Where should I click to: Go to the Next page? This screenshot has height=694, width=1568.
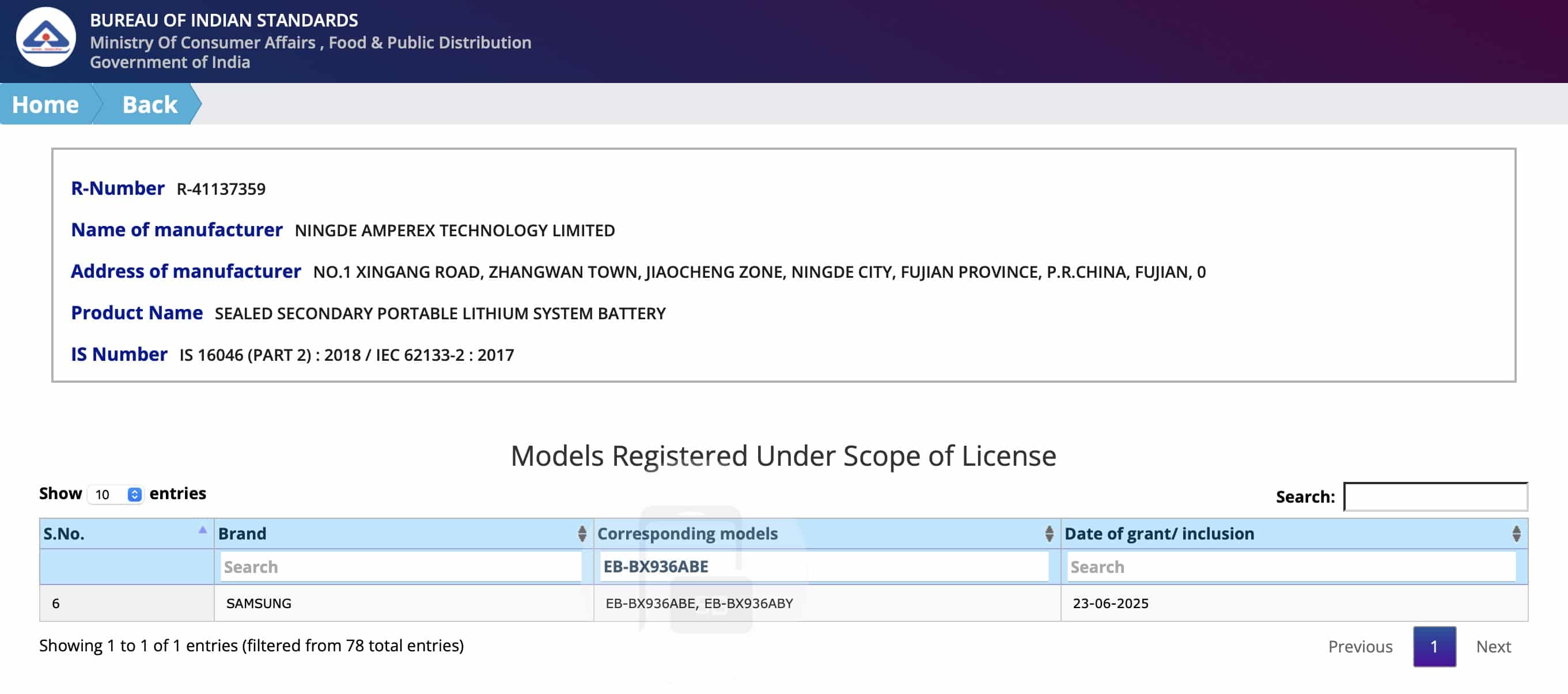1493,647
